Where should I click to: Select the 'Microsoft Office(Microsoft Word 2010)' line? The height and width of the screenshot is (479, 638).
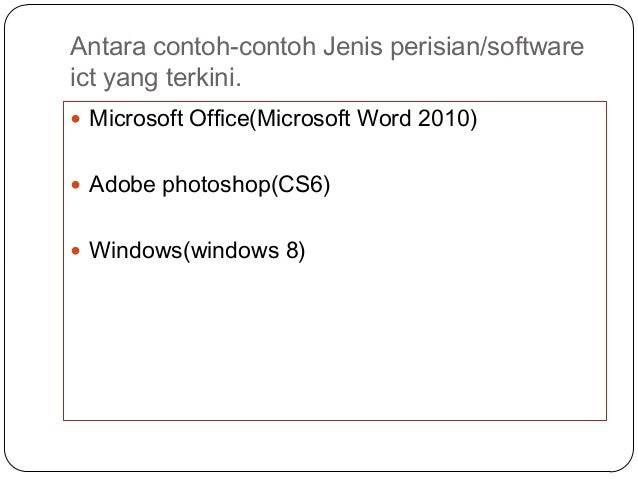284,120
